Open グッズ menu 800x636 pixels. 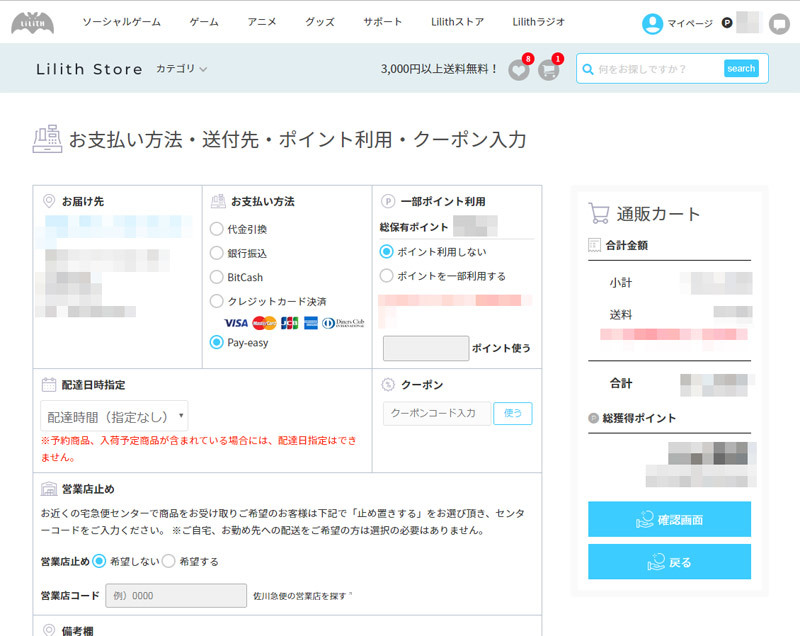pyautogui.click(x=320, y=22)
